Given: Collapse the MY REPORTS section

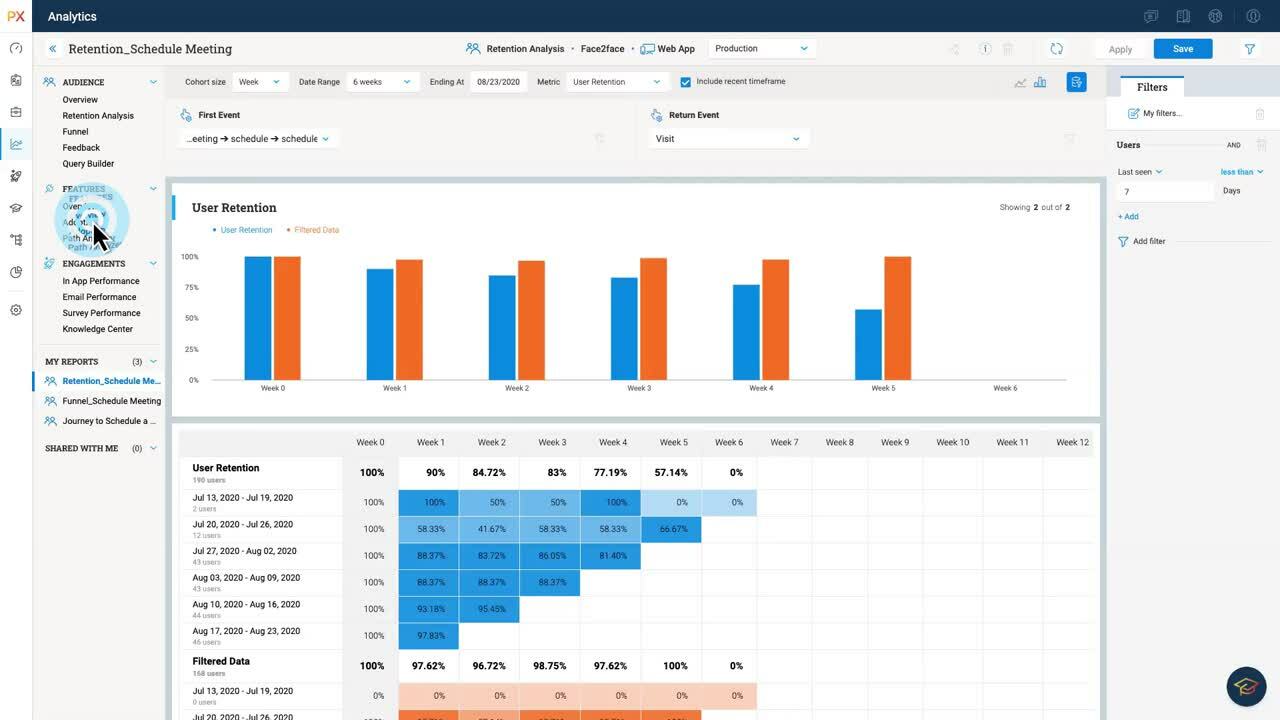Looking at the screenshot, I should [x=153, y=362].
